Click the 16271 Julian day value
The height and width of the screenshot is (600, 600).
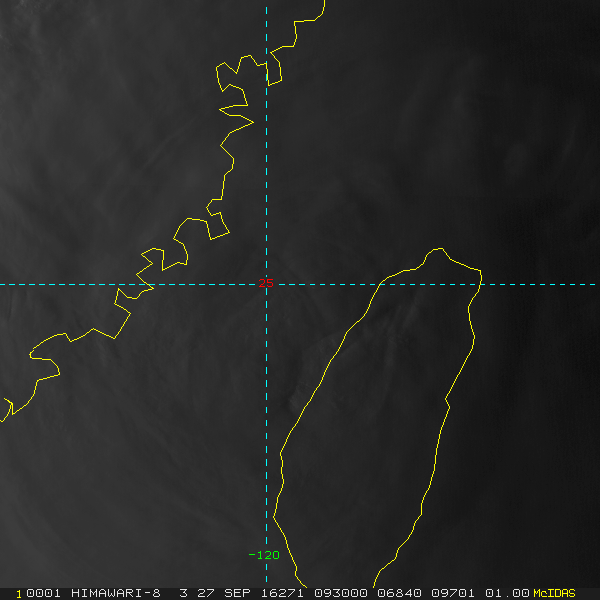click(282, 593)
